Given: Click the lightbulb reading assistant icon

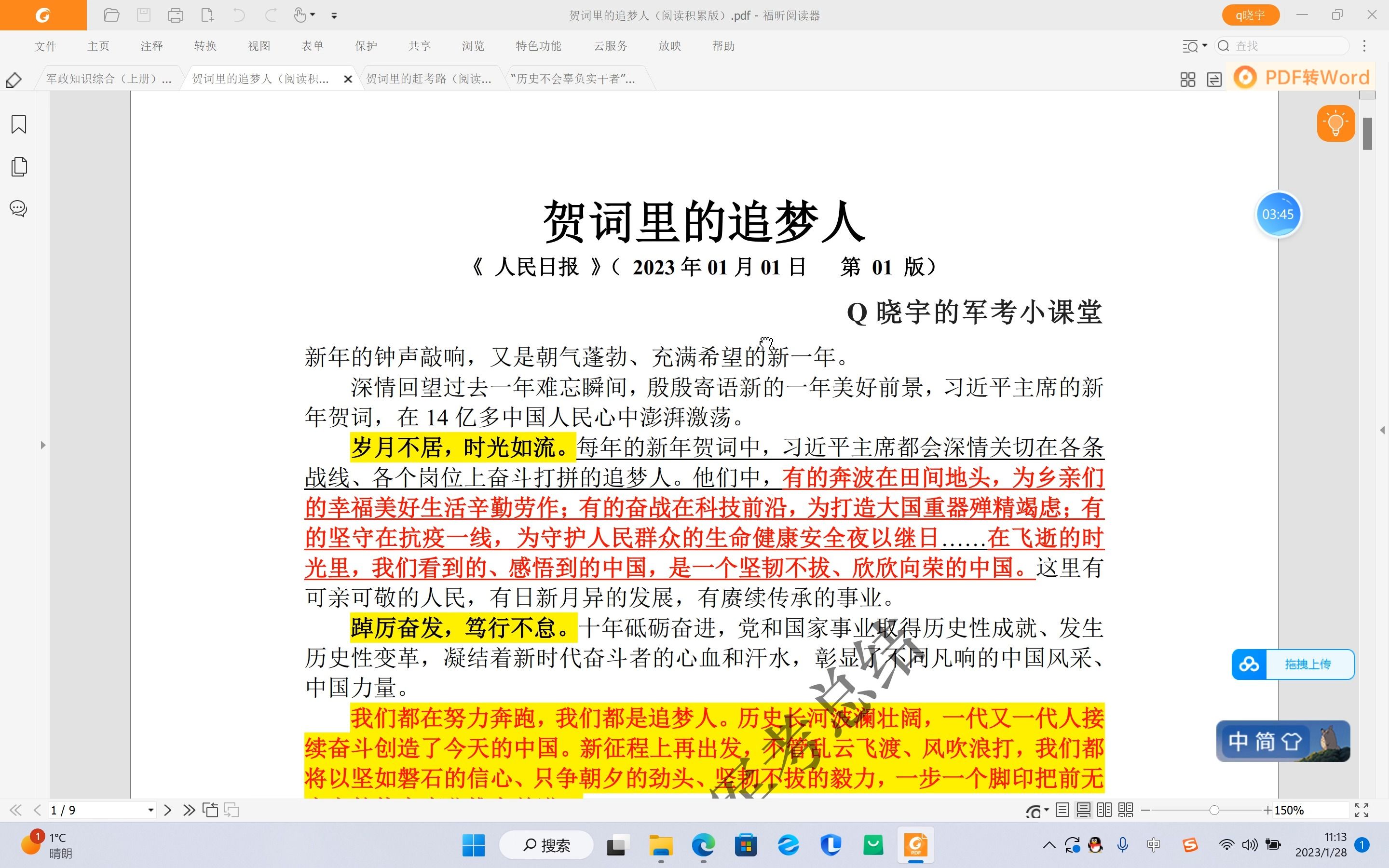Looking at the screenshot, I should point(1335,123).
